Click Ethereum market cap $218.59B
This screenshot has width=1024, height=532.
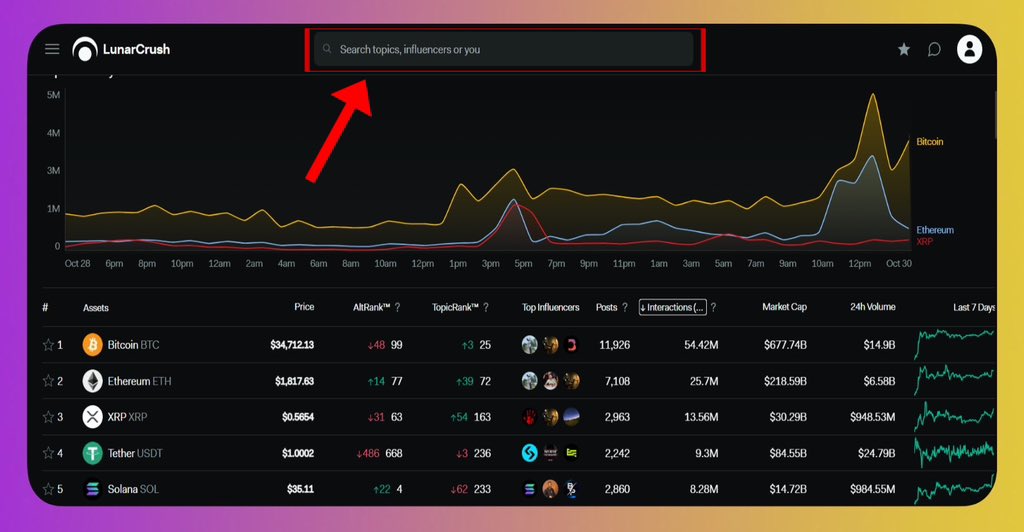[x=785, y=381]
